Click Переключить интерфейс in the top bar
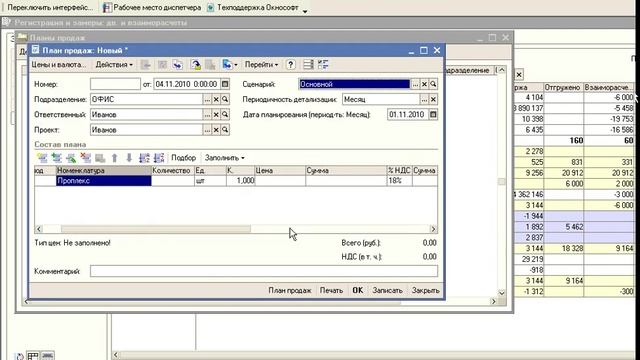 pyautogui.click(x=50, y=7)
